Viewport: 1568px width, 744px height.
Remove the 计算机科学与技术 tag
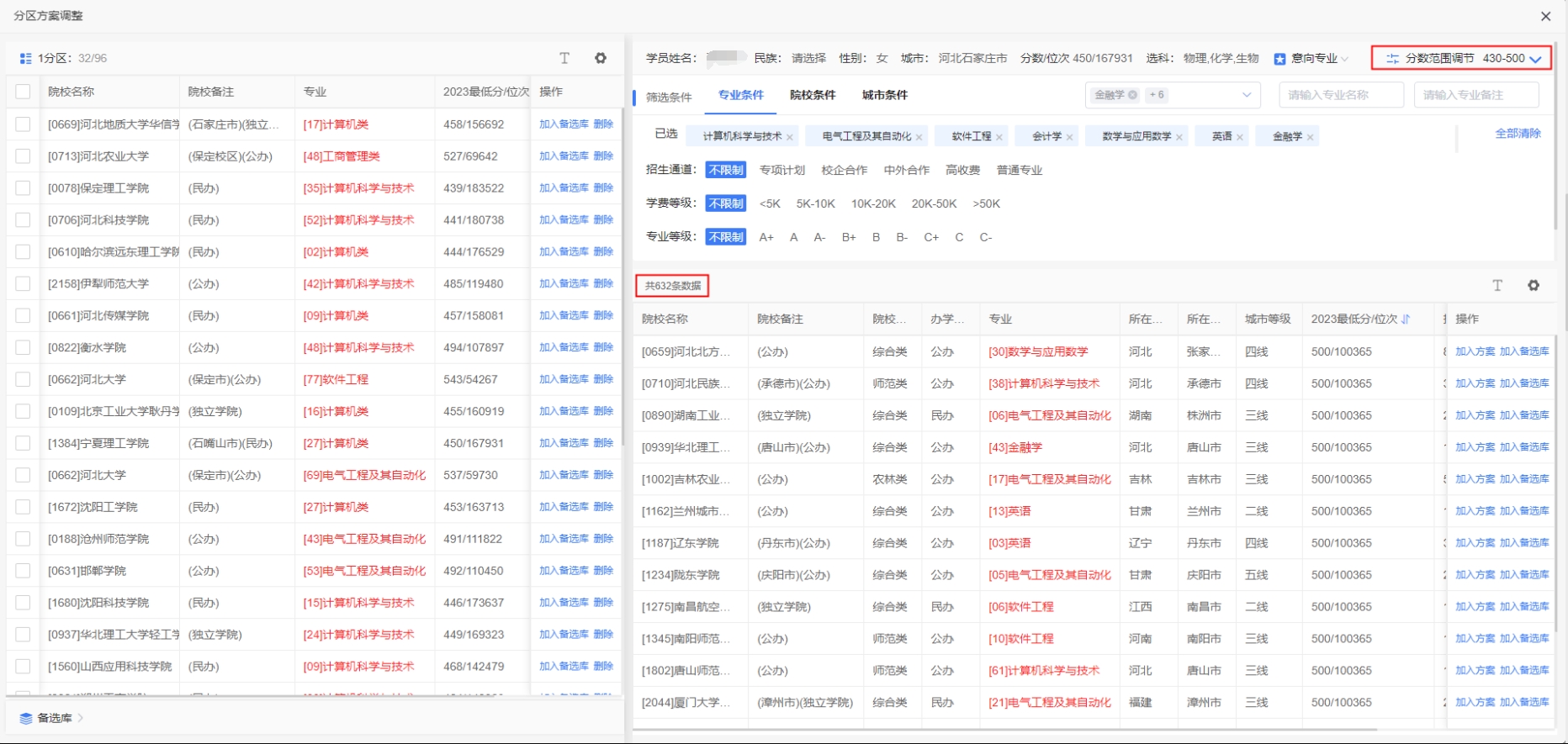pos(789,137)
